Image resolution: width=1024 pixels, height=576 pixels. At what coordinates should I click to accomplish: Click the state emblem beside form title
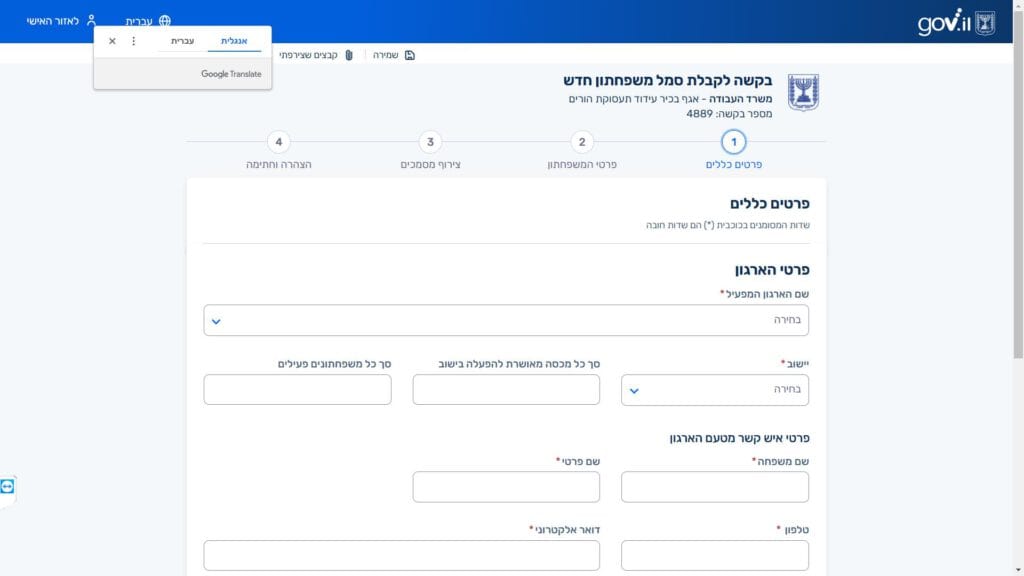tap(803, 92)
